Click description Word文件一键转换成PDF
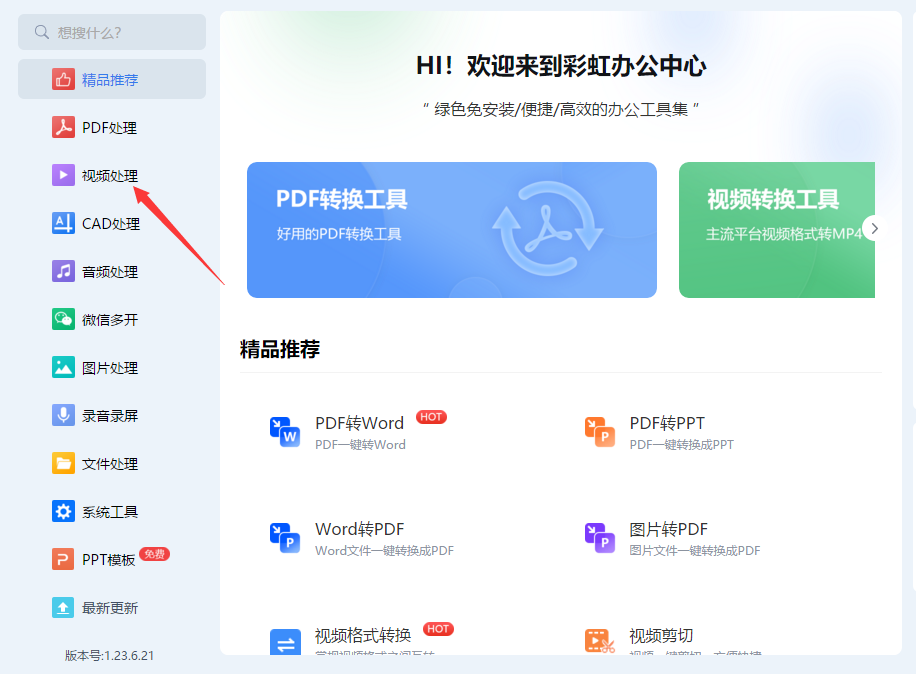The height and width of the screenshot is (674, 916). [384, 551]
